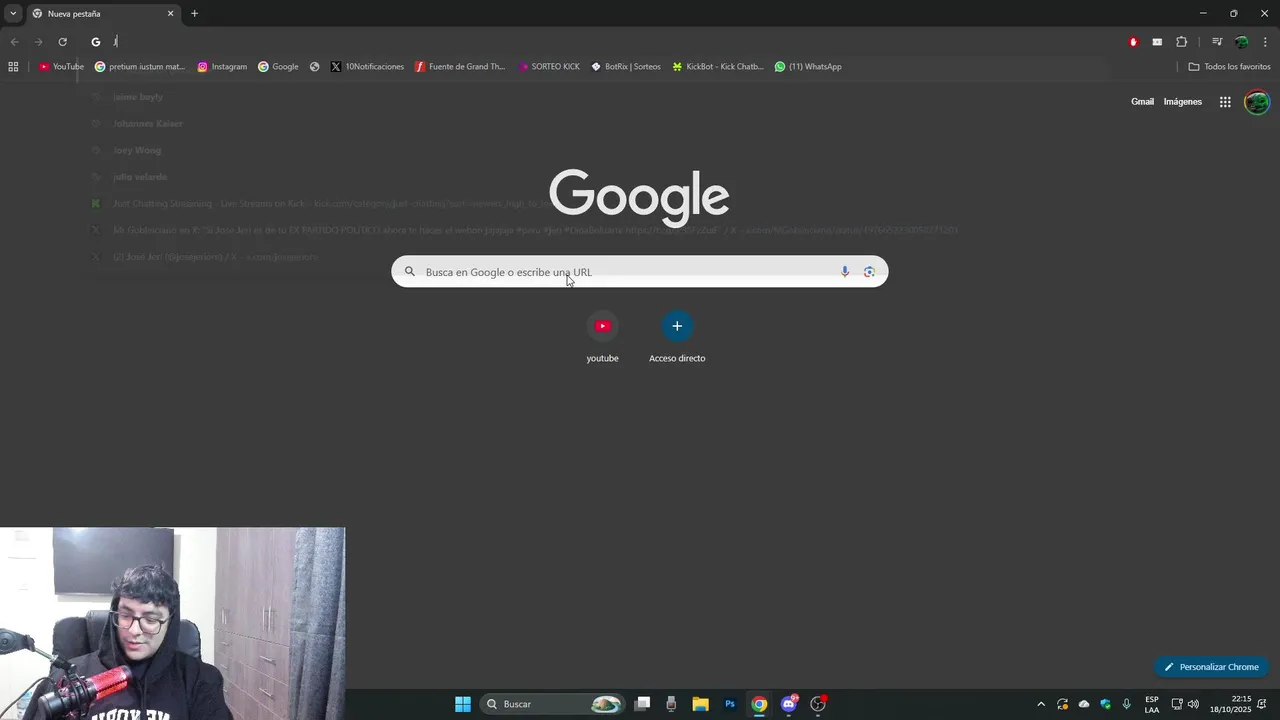Focus the Google search input field

coord(639,272)
